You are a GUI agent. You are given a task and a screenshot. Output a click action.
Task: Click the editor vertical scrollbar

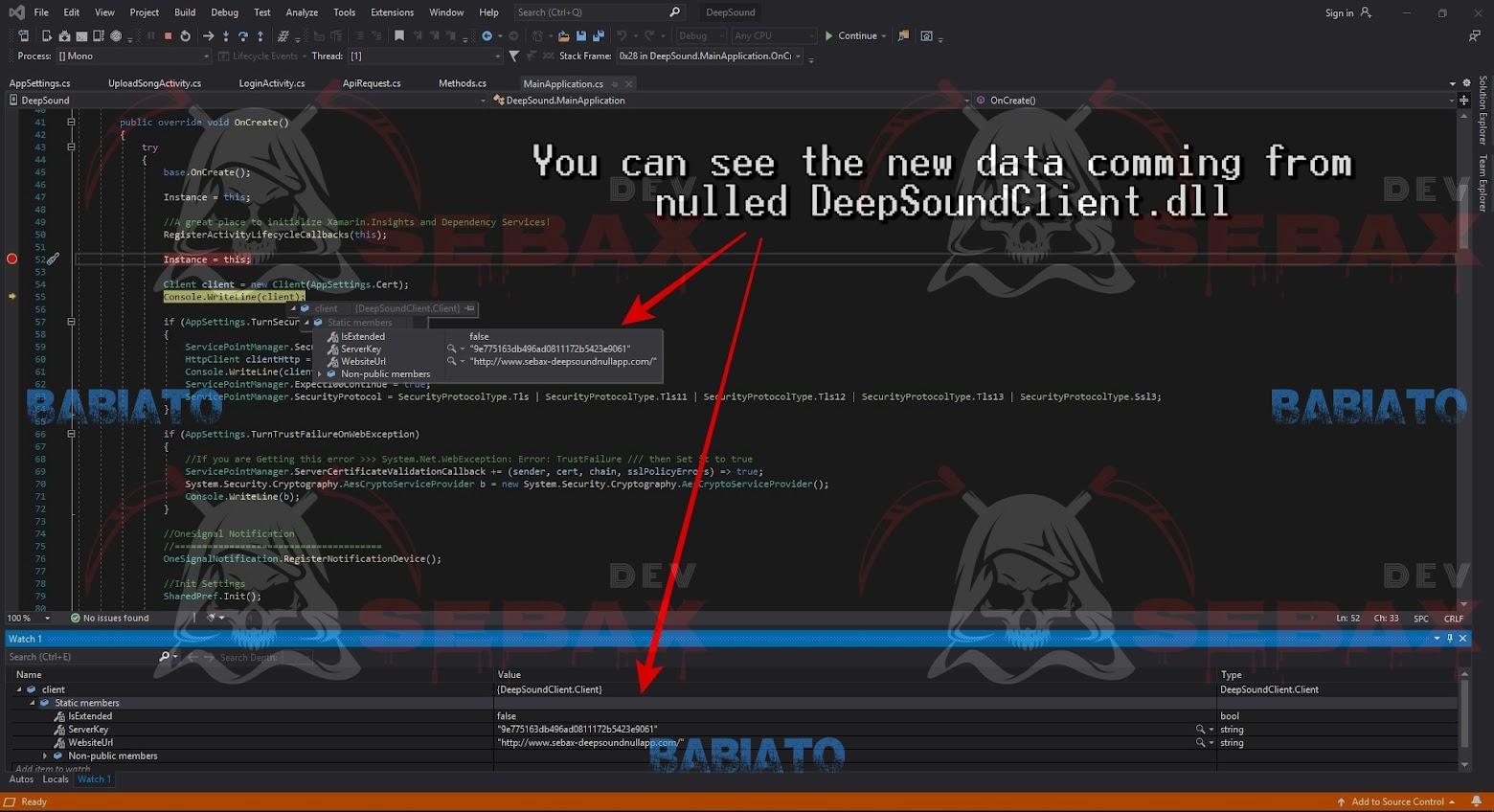click(1463, 359)
